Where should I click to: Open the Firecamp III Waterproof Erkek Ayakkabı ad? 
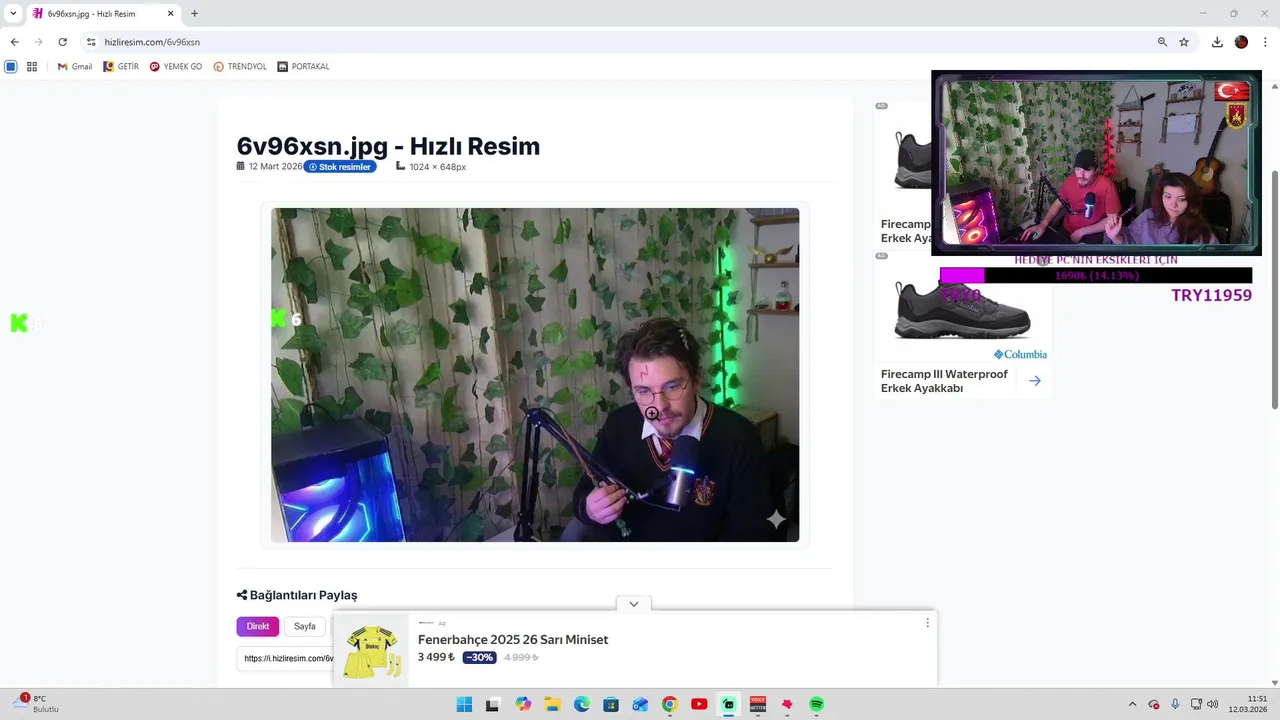coord(944,381)
